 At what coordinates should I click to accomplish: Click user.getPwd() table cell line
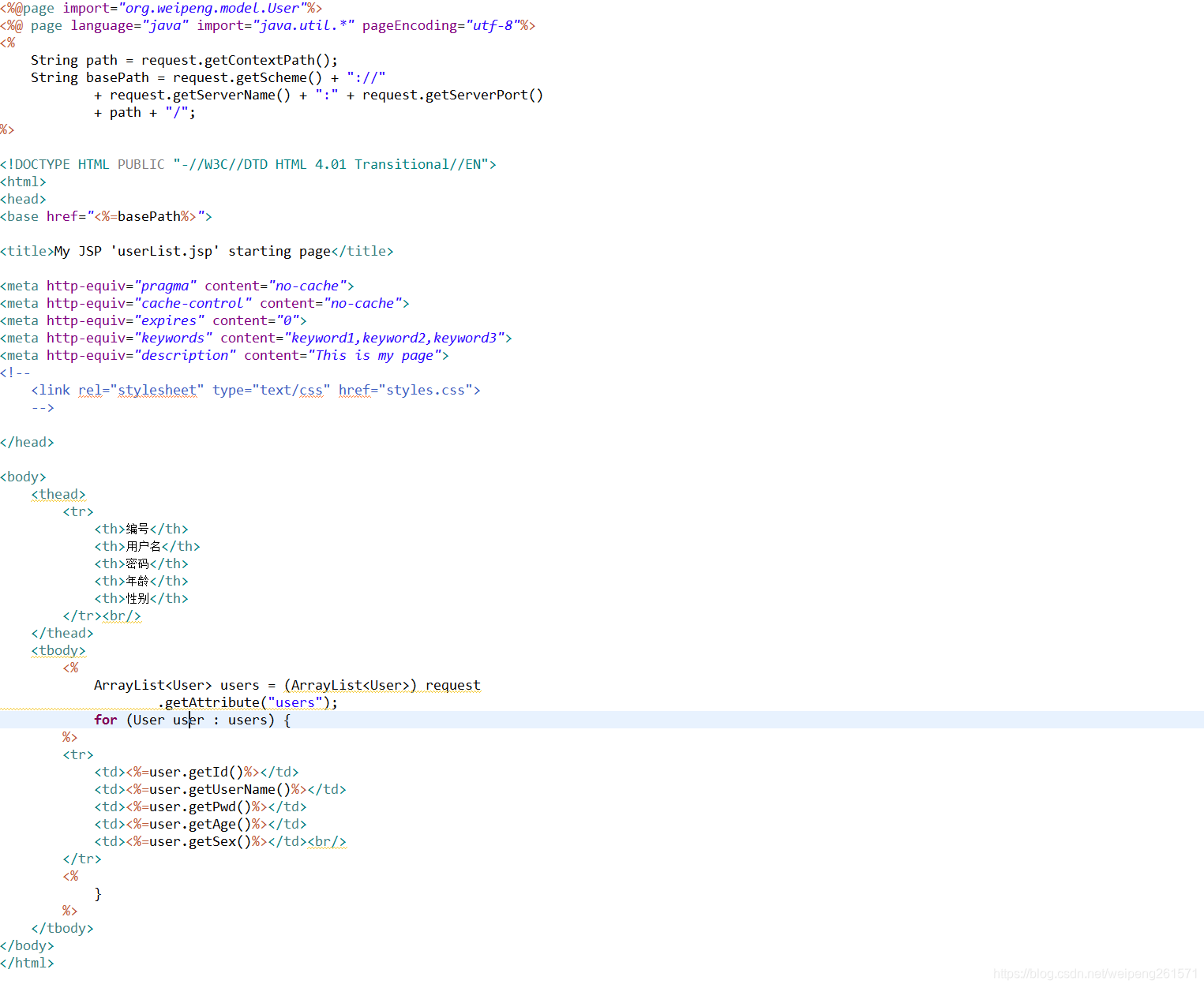pyautogui.click(x=201, y=806)
